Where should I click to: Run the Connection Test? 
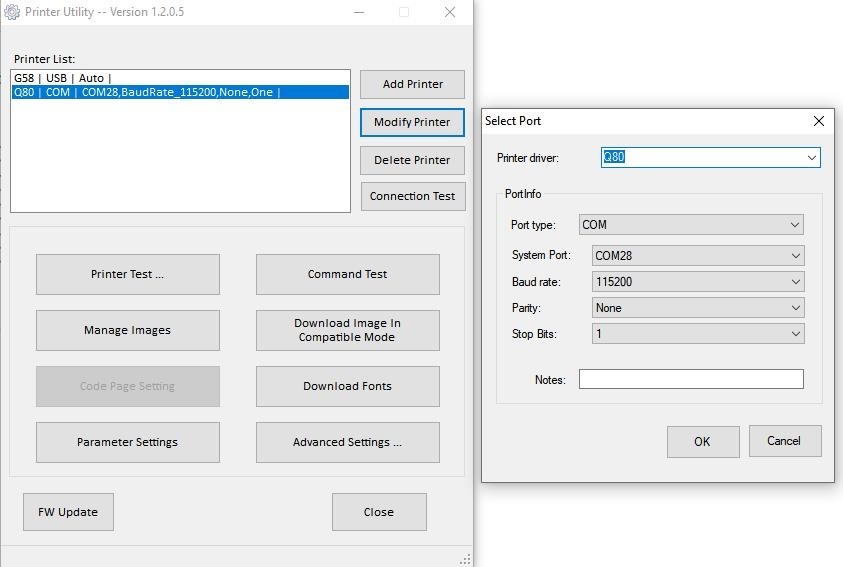tap(412, 196)
